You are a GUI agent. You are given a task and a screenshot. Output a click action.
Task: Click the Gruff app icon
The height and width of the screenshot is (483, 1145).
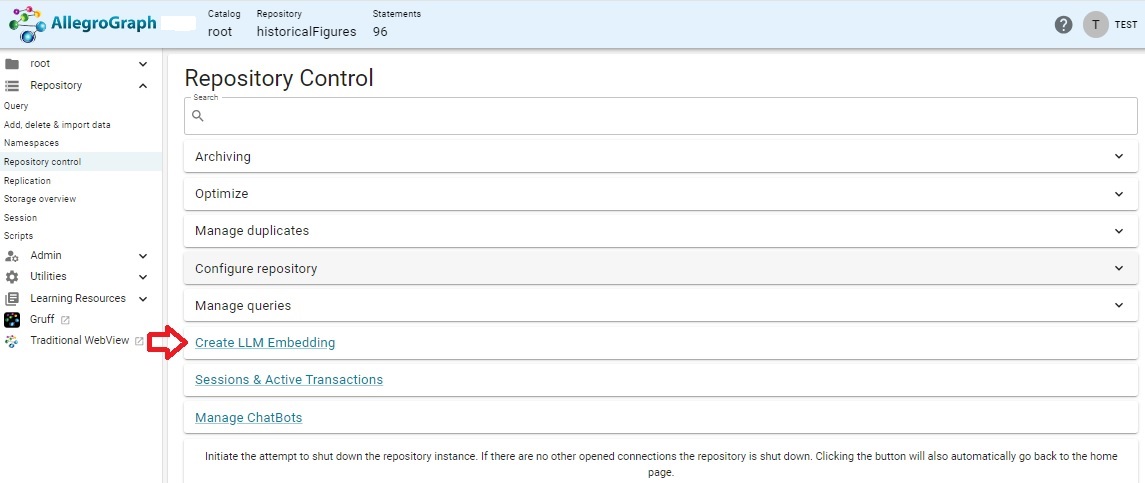pos(12,320)
